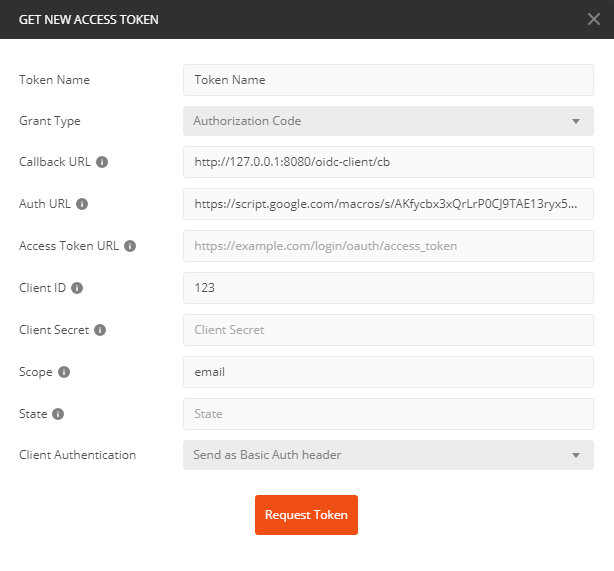Click the Access Token URL info icon

[x=130, y=246]
